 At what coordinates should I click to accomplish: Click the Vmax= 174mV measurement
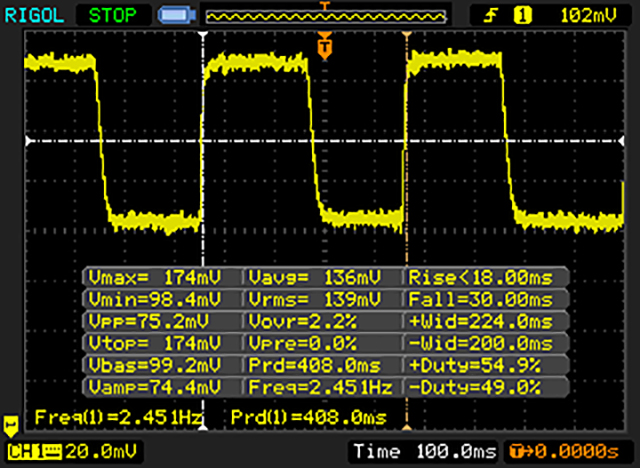[x=155, y=278]
